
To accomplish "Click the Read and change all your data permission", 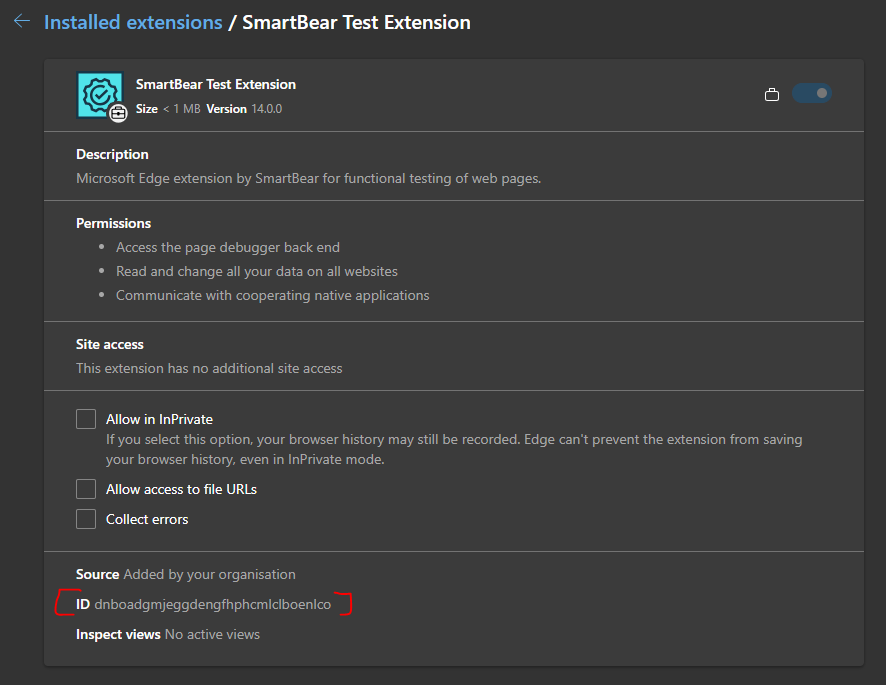I will pos(256,271).
